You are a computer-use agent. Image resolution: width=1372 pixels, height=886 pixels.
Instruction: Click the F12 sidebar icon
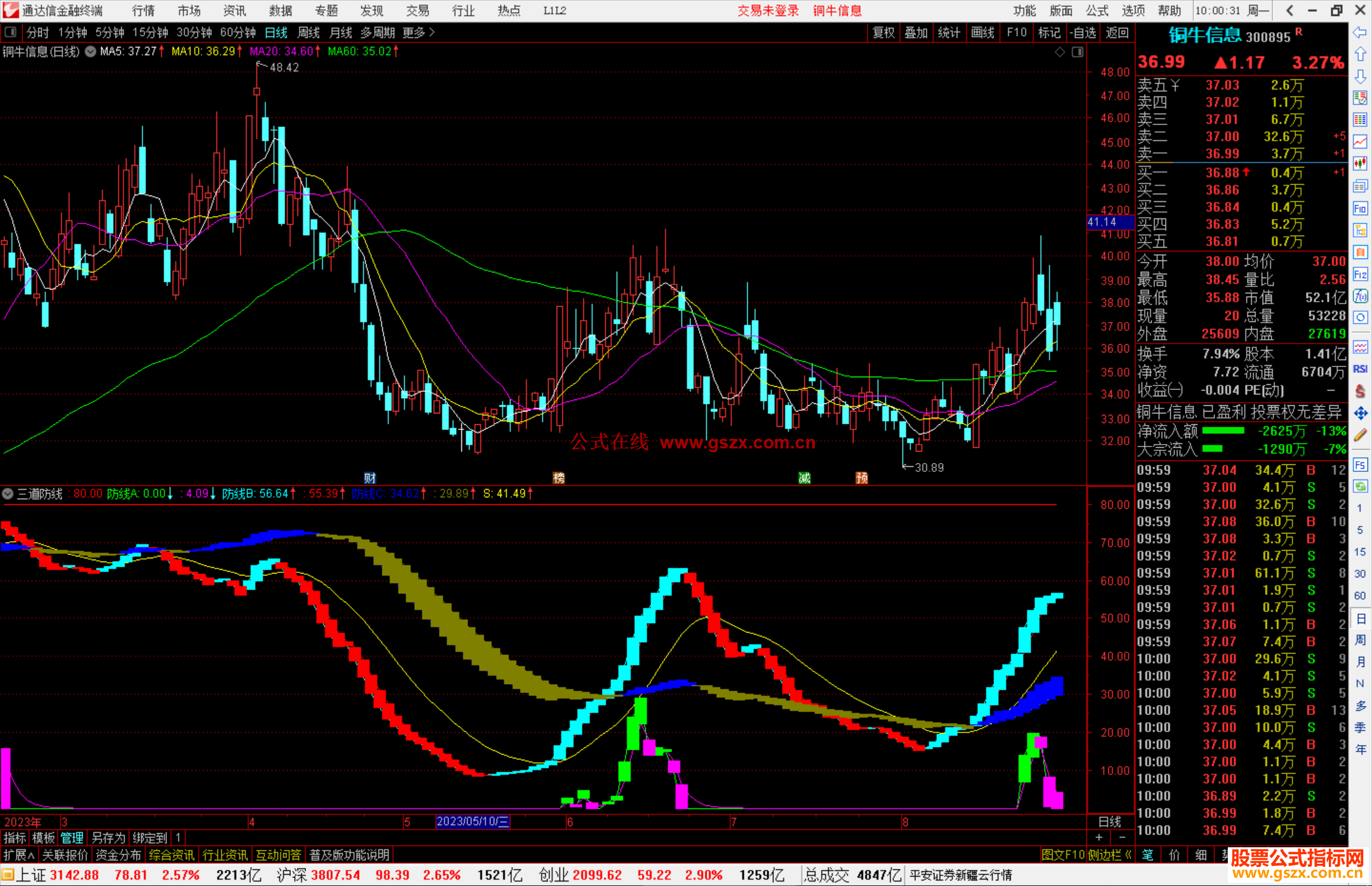click(x=1360, y=274)
